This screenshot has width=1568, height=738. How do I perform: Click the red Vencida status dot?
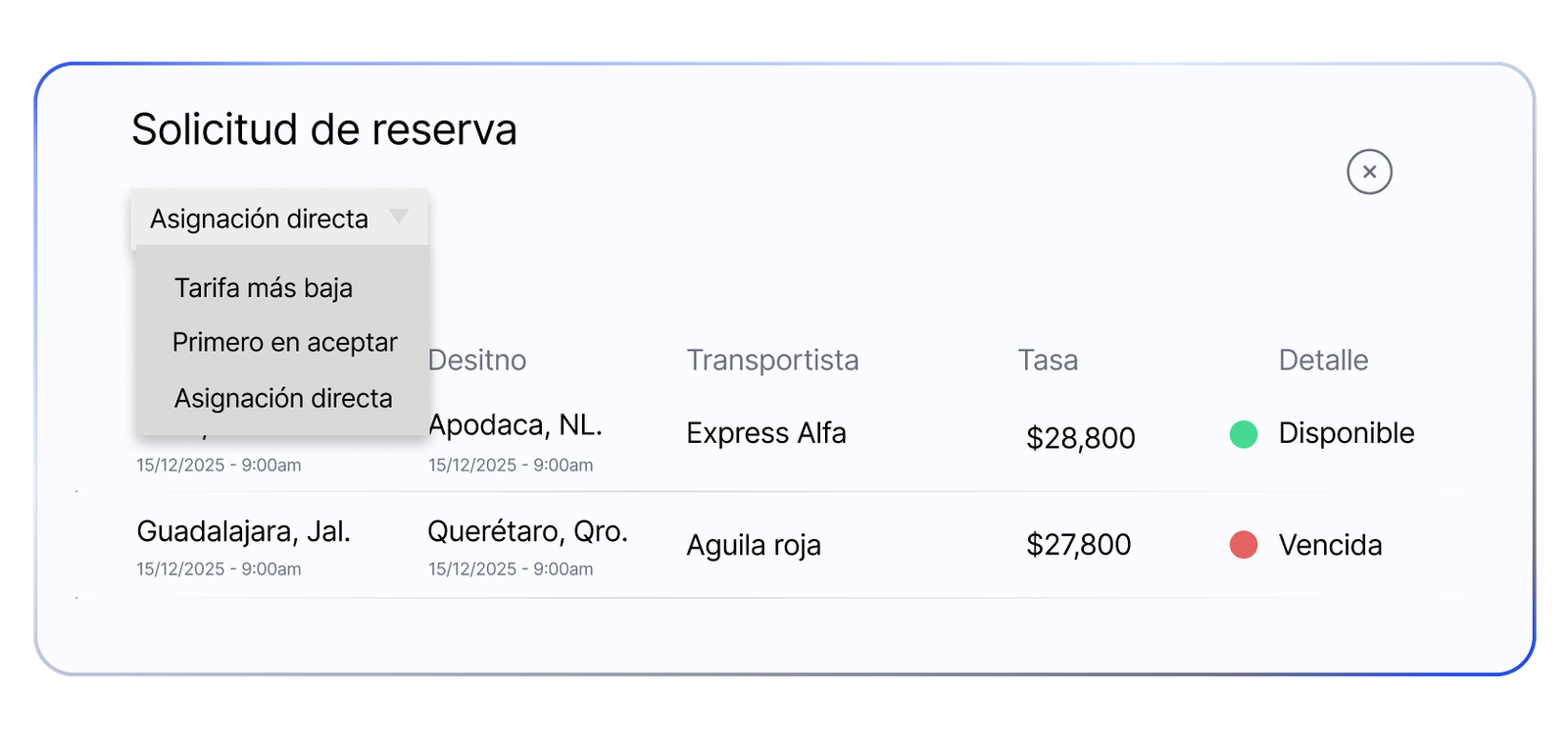pyautogui.click(x=1244, y=544)
